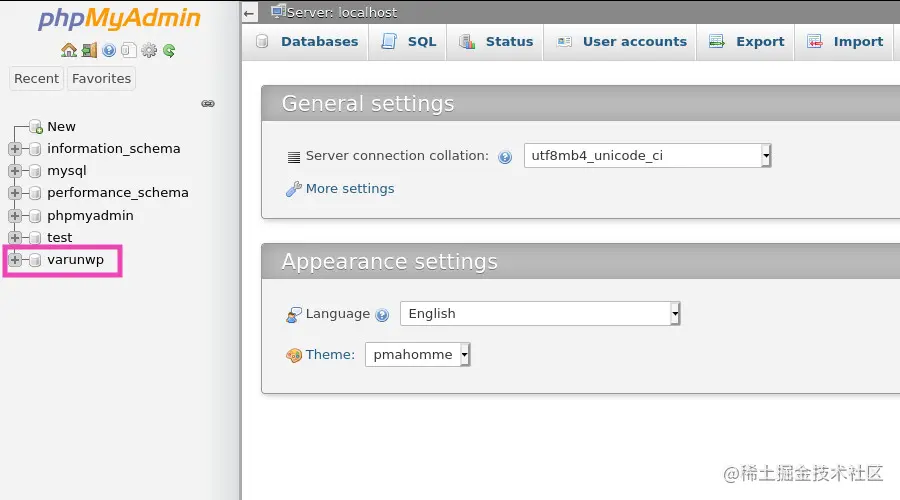The image size is (900, 500).
Task: Select the mysql database in tree
Action: (67, 171)
